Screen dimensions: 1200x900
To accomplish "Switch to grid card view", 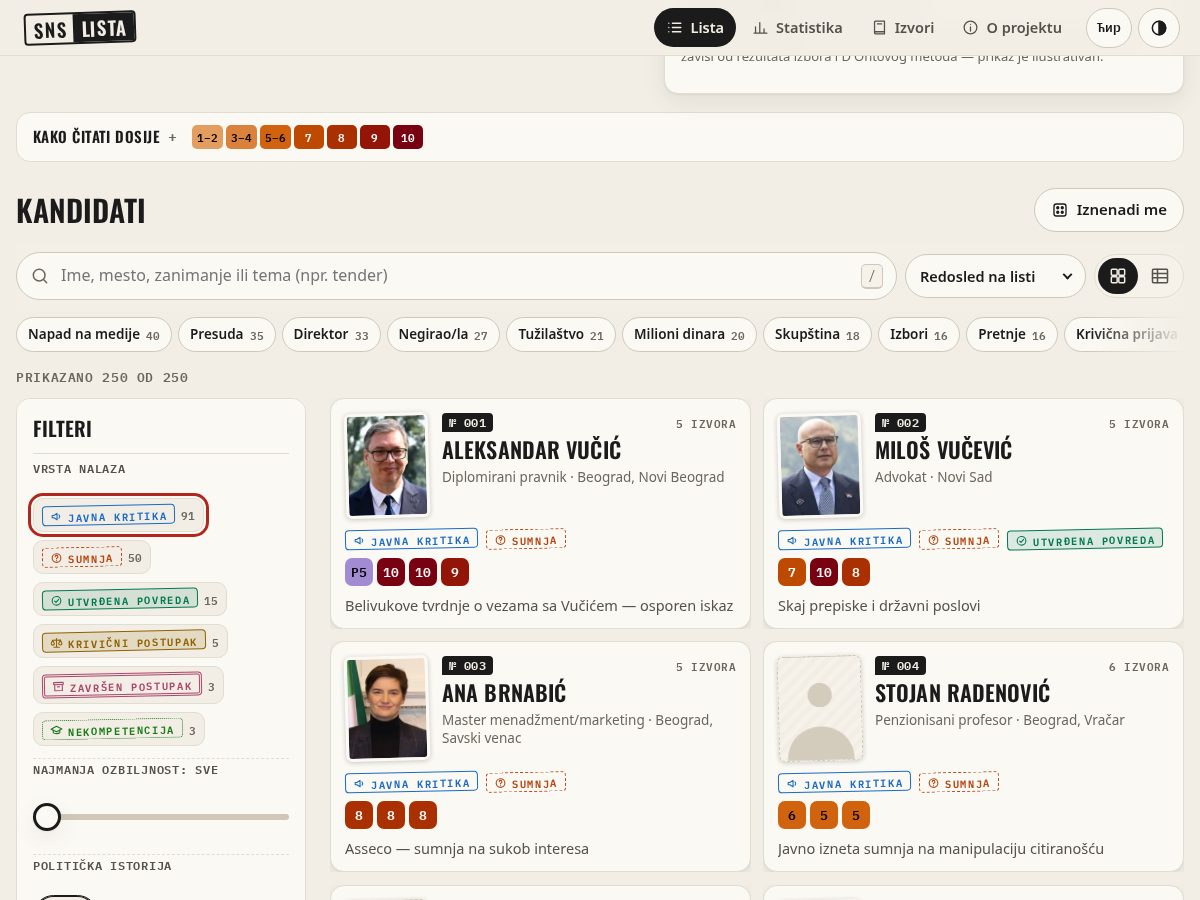I will tap(1118, 276).
